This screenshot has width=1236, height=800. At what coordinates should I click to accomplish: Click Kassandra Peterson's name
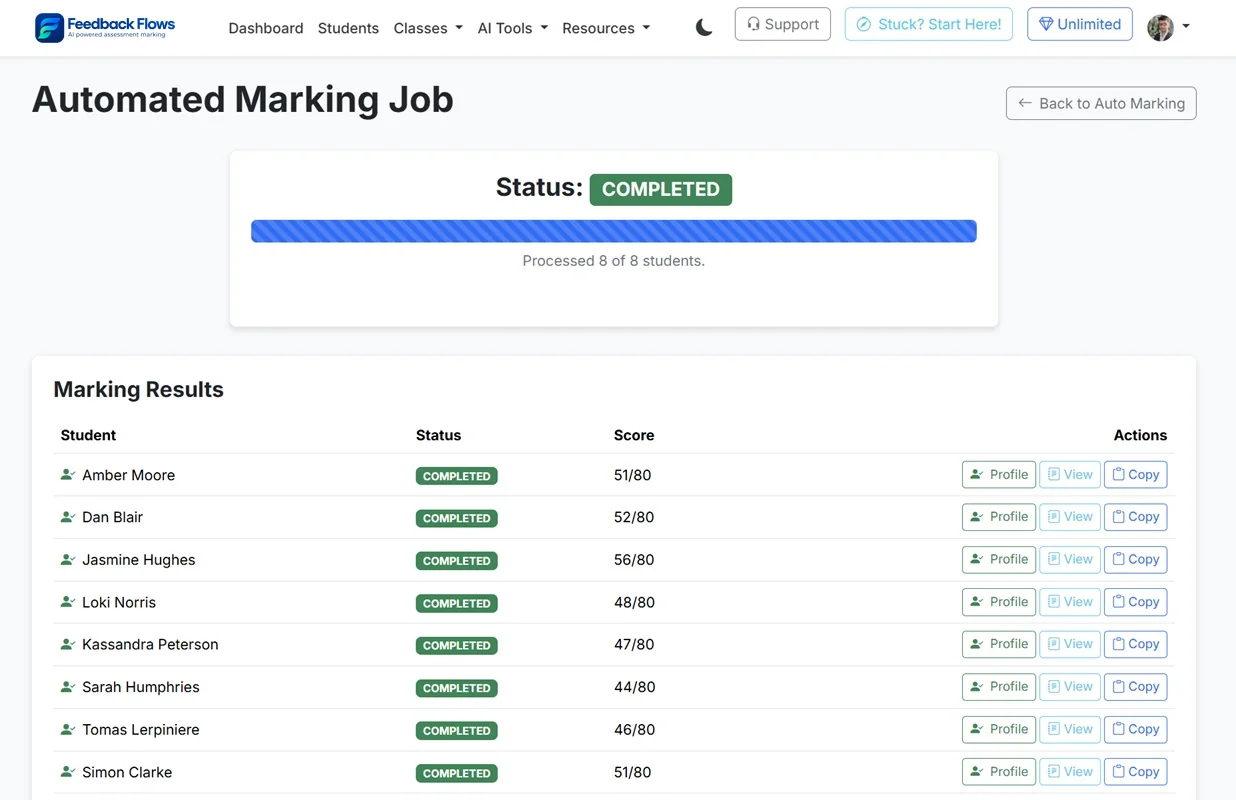[x=150, y=644]
